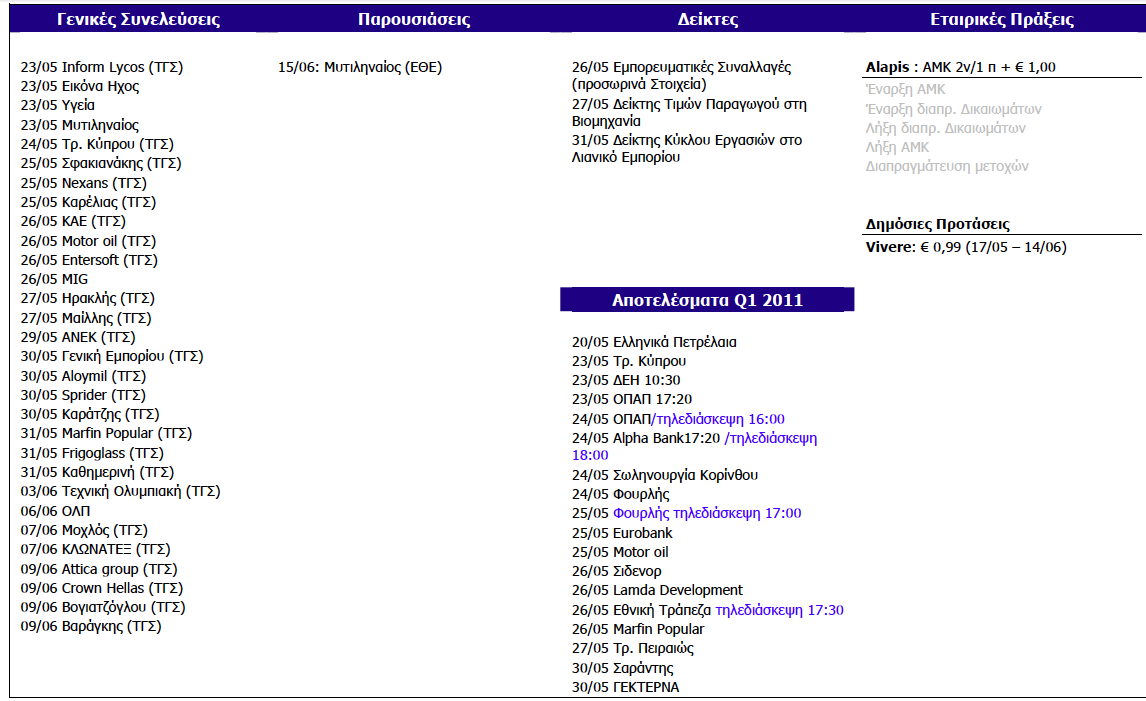Image resolution: width=1146 pixels, height=701 pixels.
Task: Click the 09/06 Attica group (ΤΓΣ) line
Action: (99, 569)
